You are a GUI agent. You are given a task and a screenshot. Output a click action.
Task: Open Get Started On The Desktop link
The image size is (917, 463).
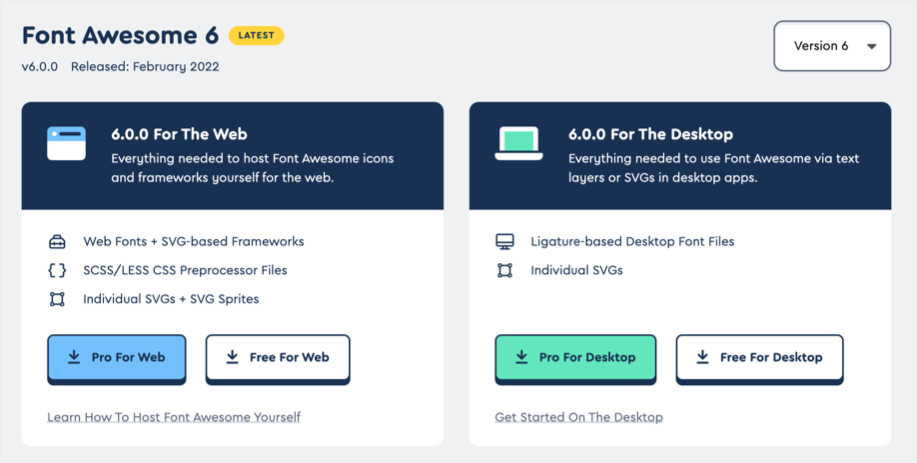[x=579, y=417]
